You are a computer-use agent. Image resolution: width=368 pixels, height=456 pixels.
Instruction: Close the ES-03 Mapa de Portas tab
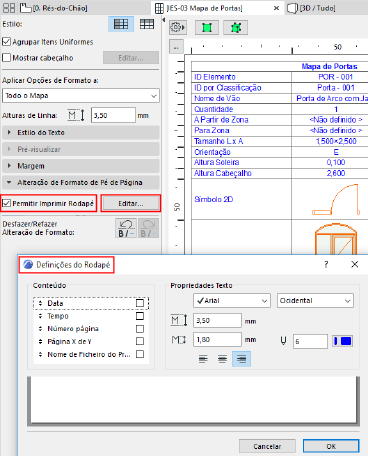(x=276, y=8)
